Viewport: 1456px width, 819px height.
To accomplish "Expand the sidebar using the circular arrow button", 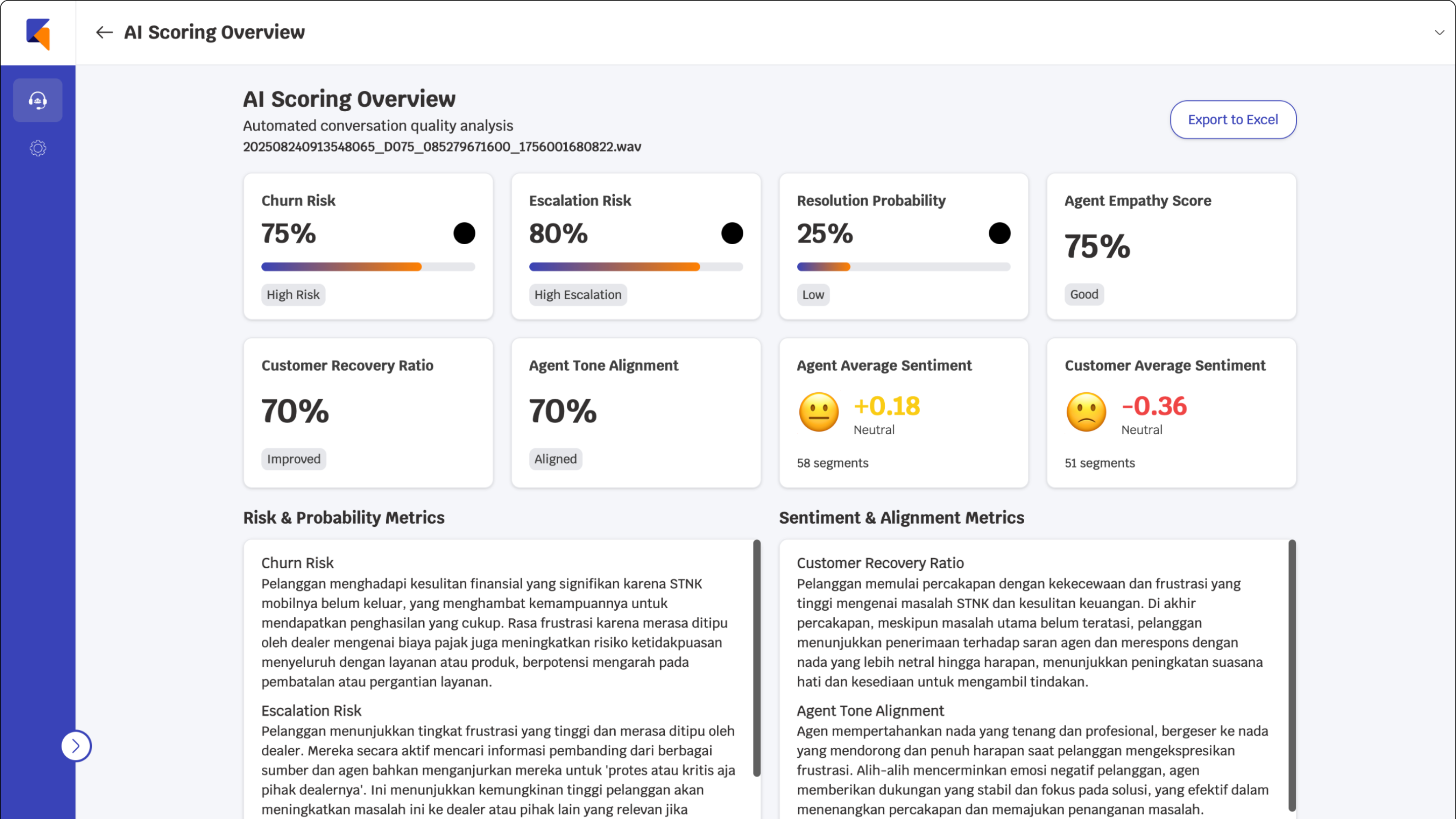I will (76, 746).
